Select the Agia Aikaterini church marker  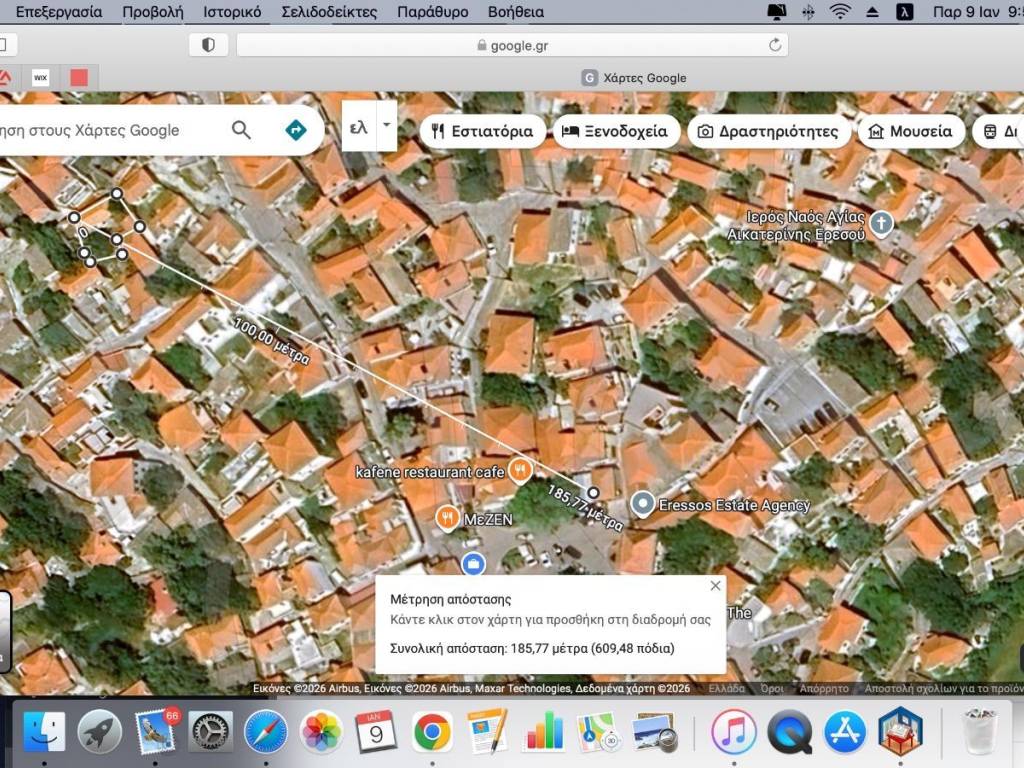[x=880, y=223]
